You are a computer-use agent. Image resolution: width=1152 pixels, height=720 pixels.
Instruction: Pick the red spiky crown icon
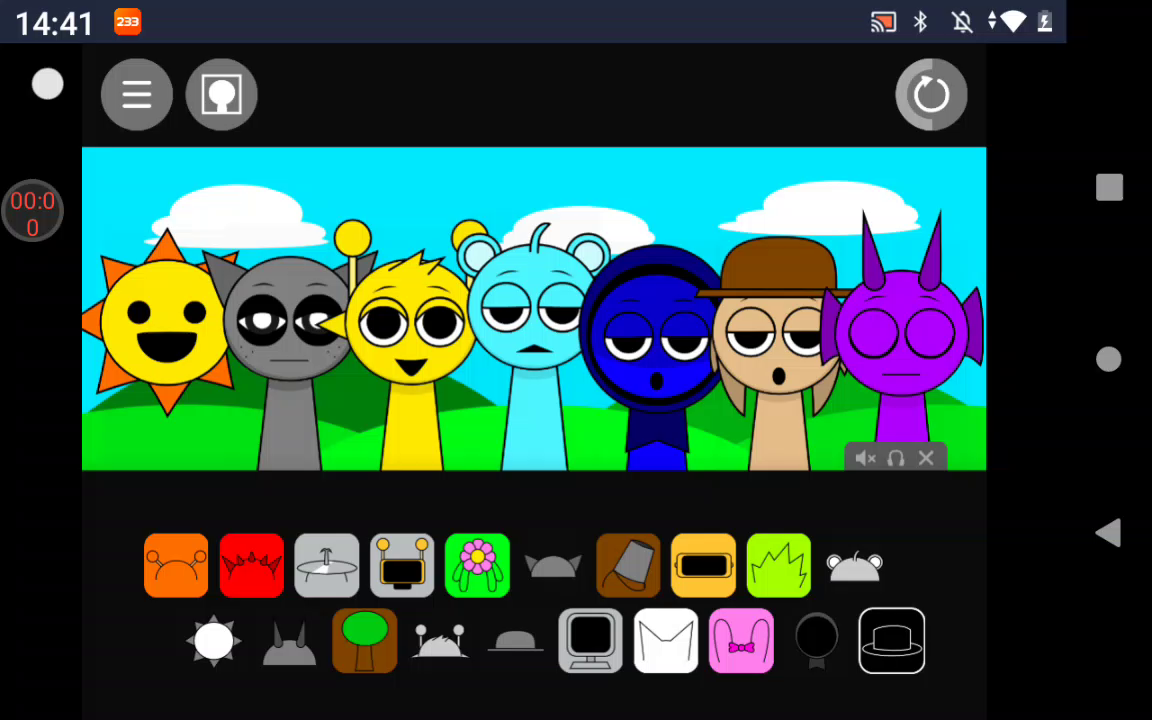(251, 566)
